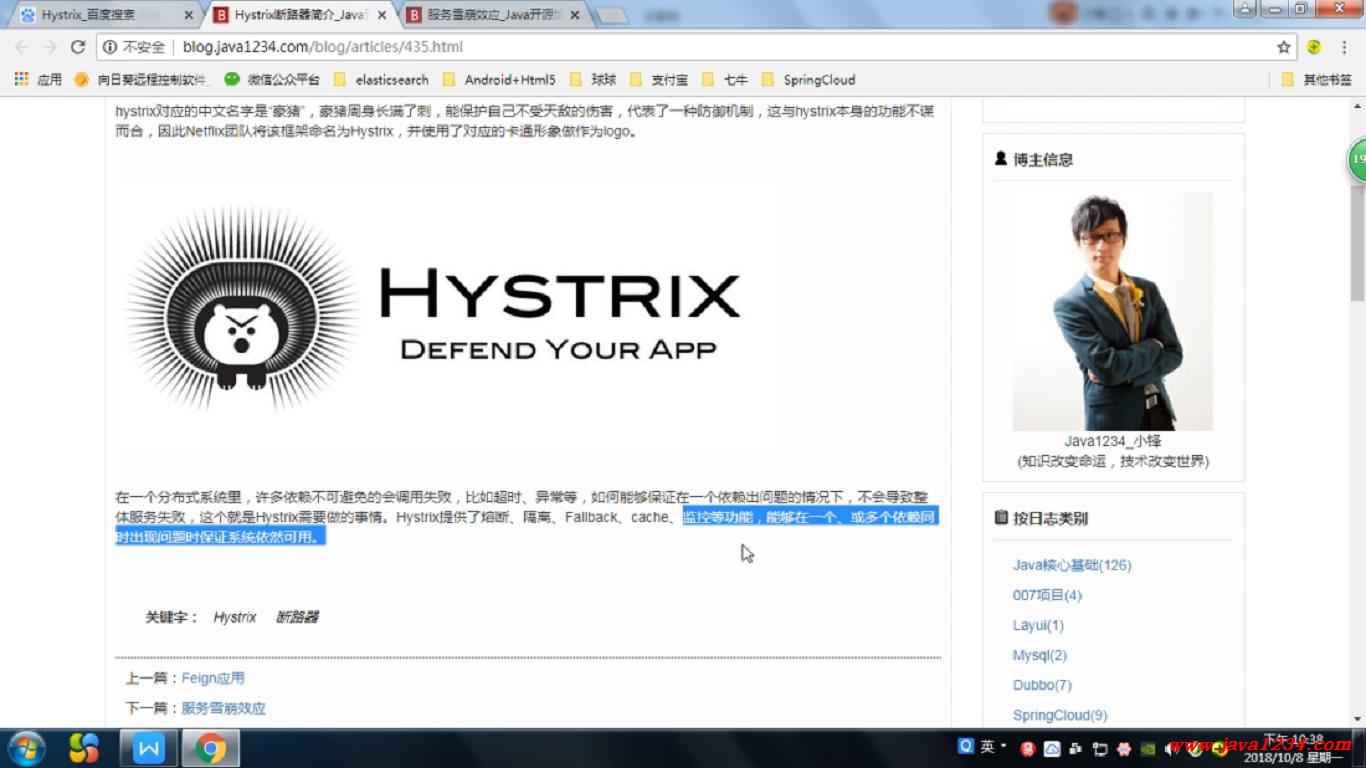Open the 其他书签 folder
The width and height of the screenshot is (1366, 768).
(1317, 80)
